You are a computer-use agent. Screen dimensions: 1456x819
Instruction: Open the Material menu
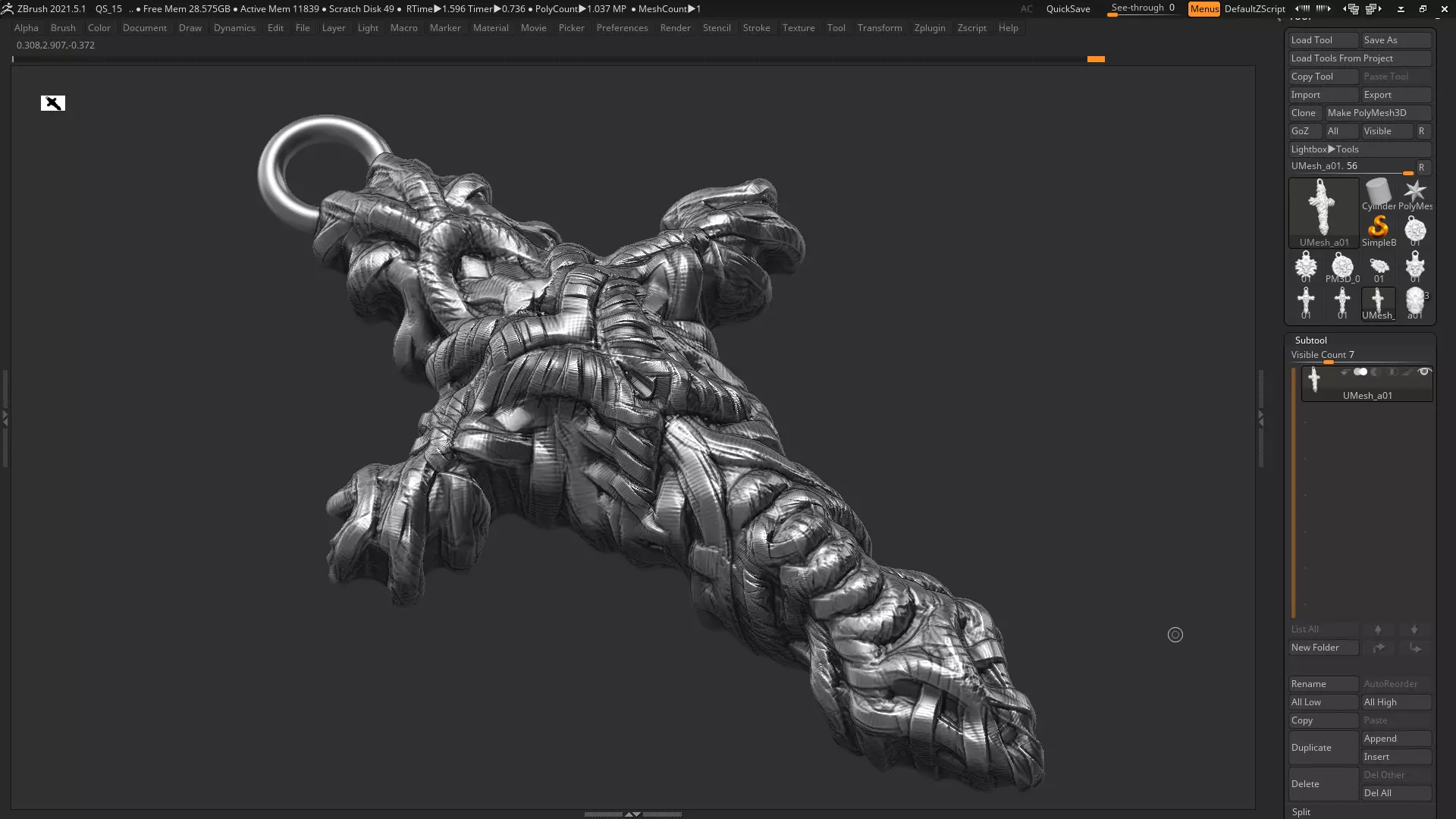coord(491,28)
